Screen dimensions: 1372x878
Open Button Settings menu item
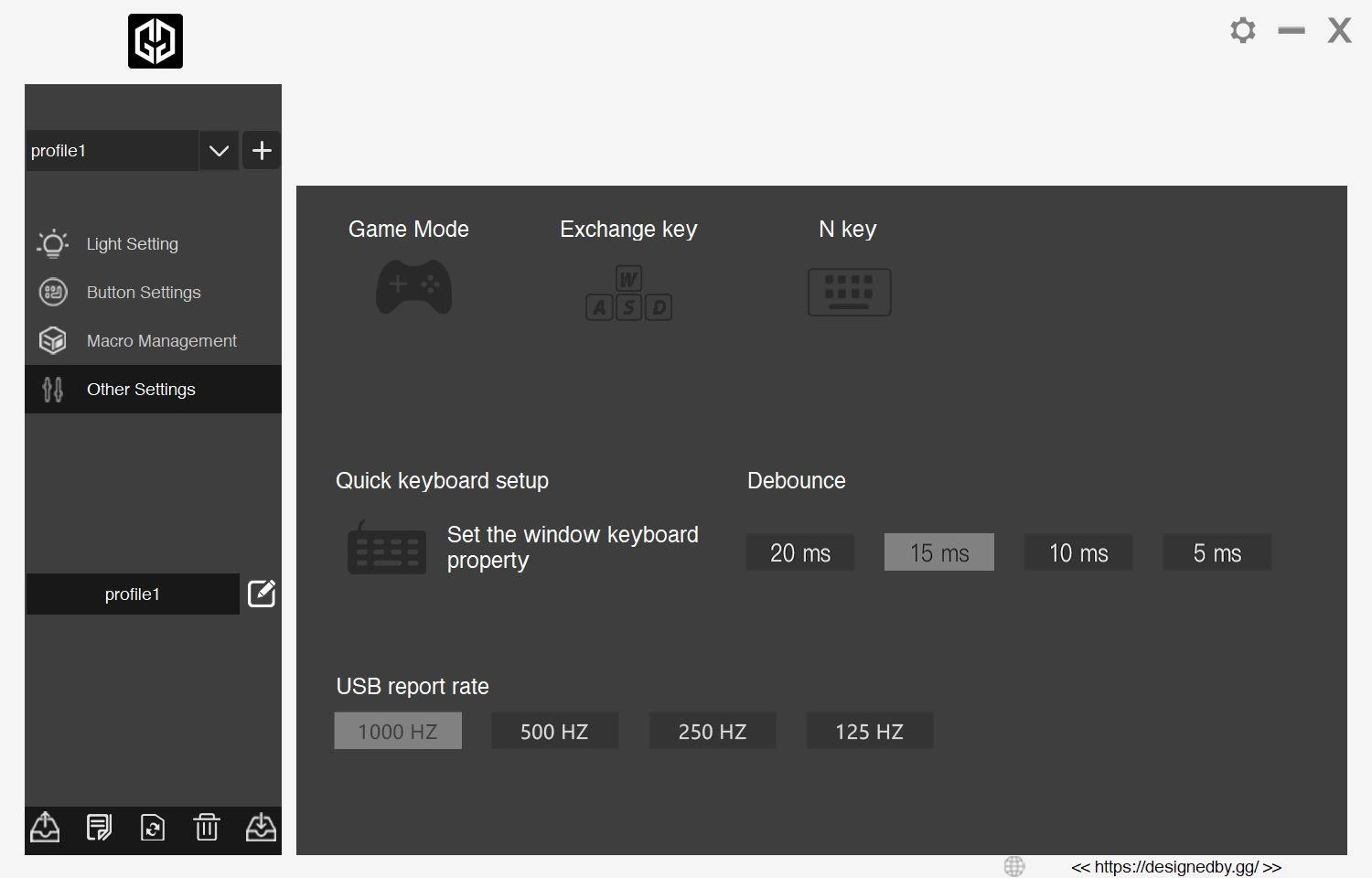tap(153, 293)
